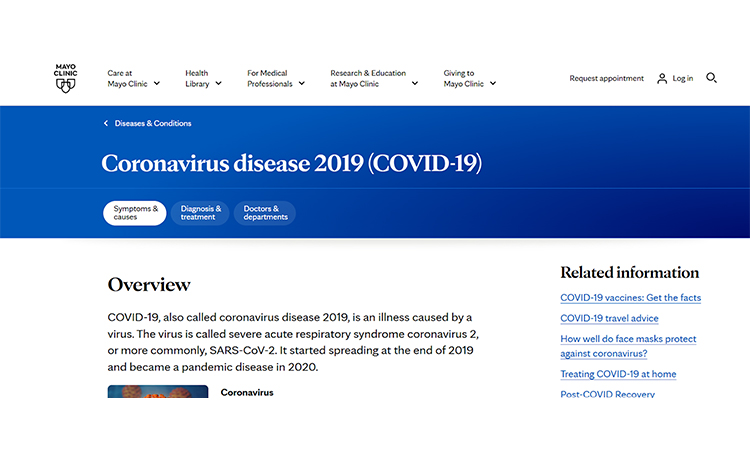750x450 pixels.
Task: Select the Symptoms & causes tab
Action: click(135, 213)
